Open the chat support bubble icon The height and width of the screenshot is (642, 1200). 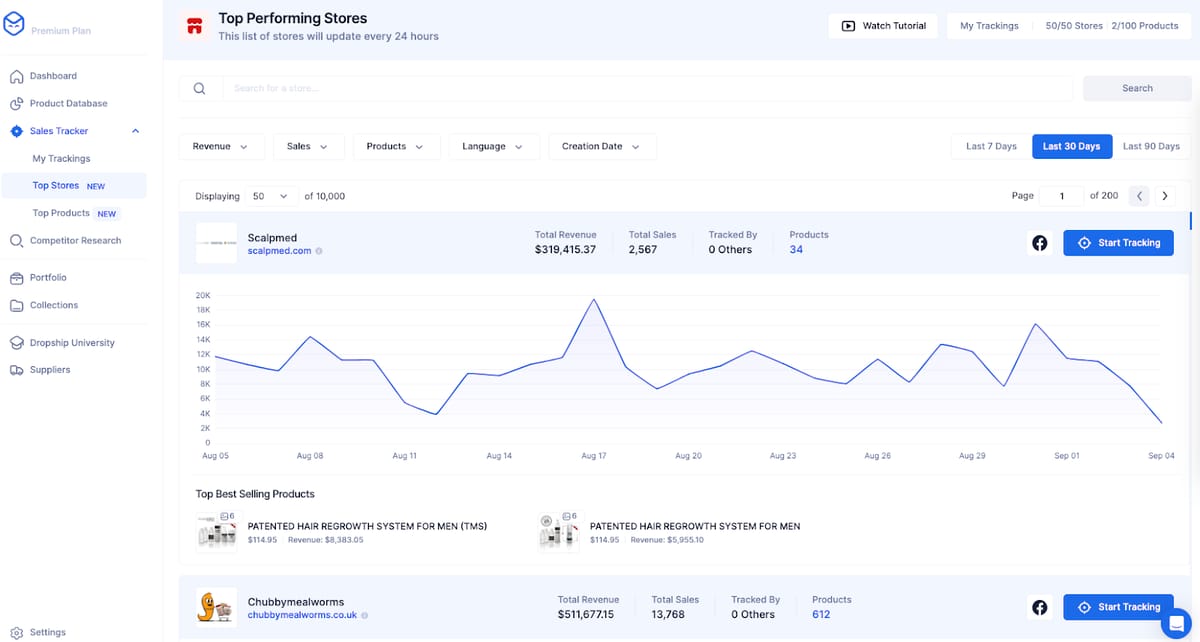(x=1175, y=621)
